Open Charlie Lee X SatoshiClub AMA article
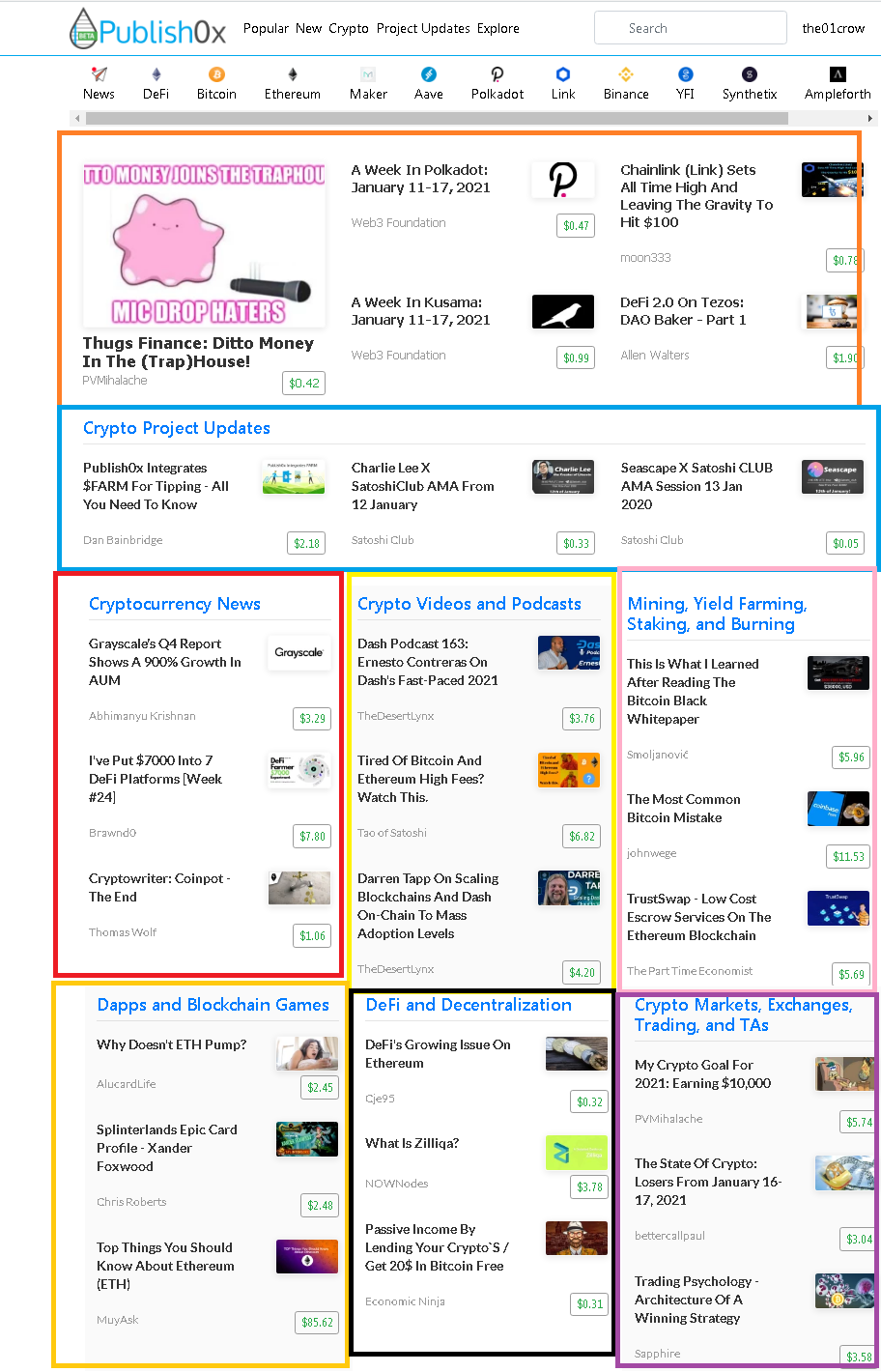 (423, 486)
